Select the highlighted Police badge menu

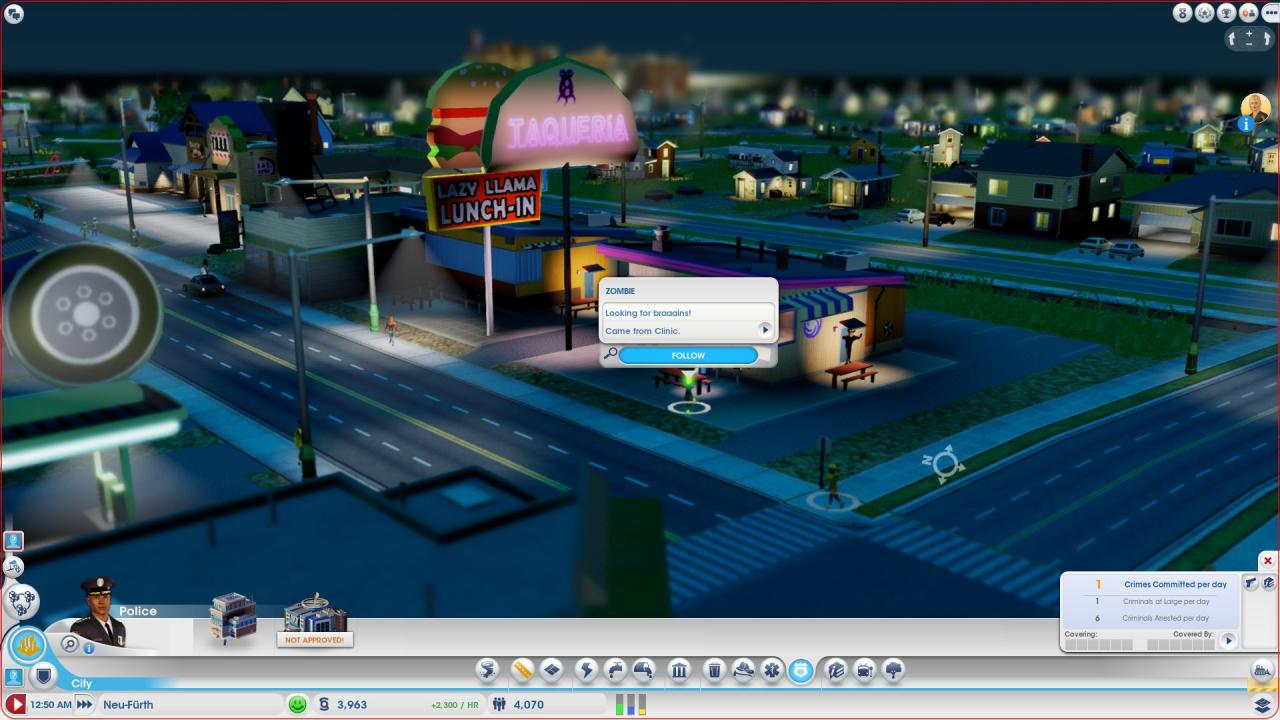pyautogui.click(x=801, y=670)
